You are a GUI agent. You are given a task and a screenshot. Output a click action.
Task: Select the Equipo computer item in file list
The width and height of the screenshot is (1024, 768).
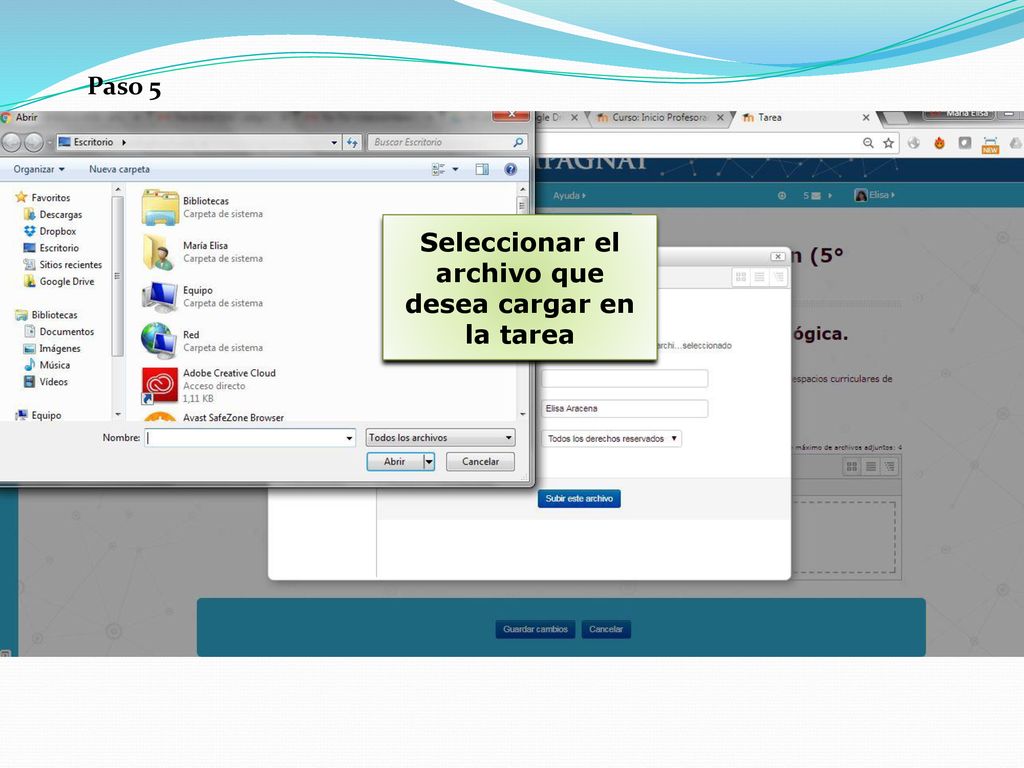click(201, 296)
